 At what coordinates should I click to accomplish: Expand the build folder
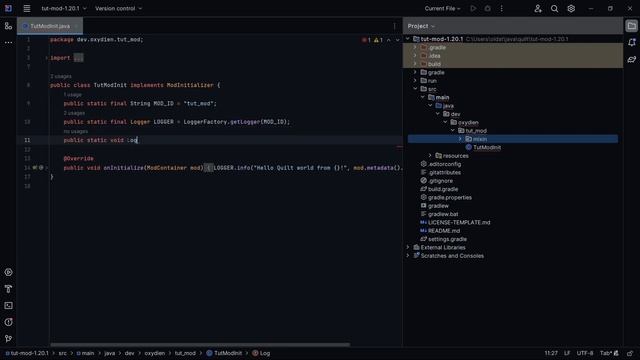(415, 64)
